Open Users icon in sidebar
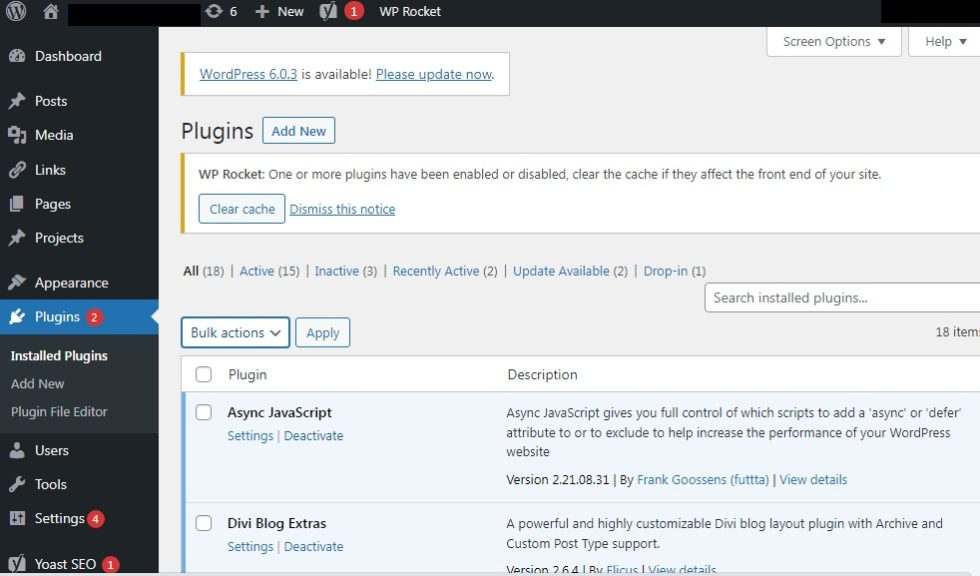 pyautogui.click(x=17, y=451)
